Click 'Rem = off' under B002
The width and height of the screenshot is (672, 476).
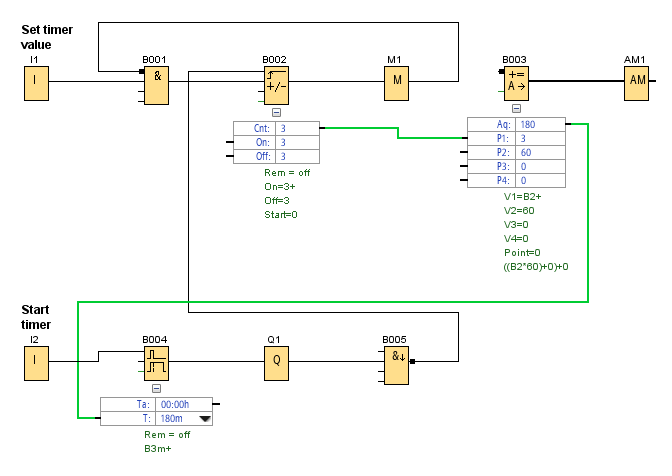[287, 173]
